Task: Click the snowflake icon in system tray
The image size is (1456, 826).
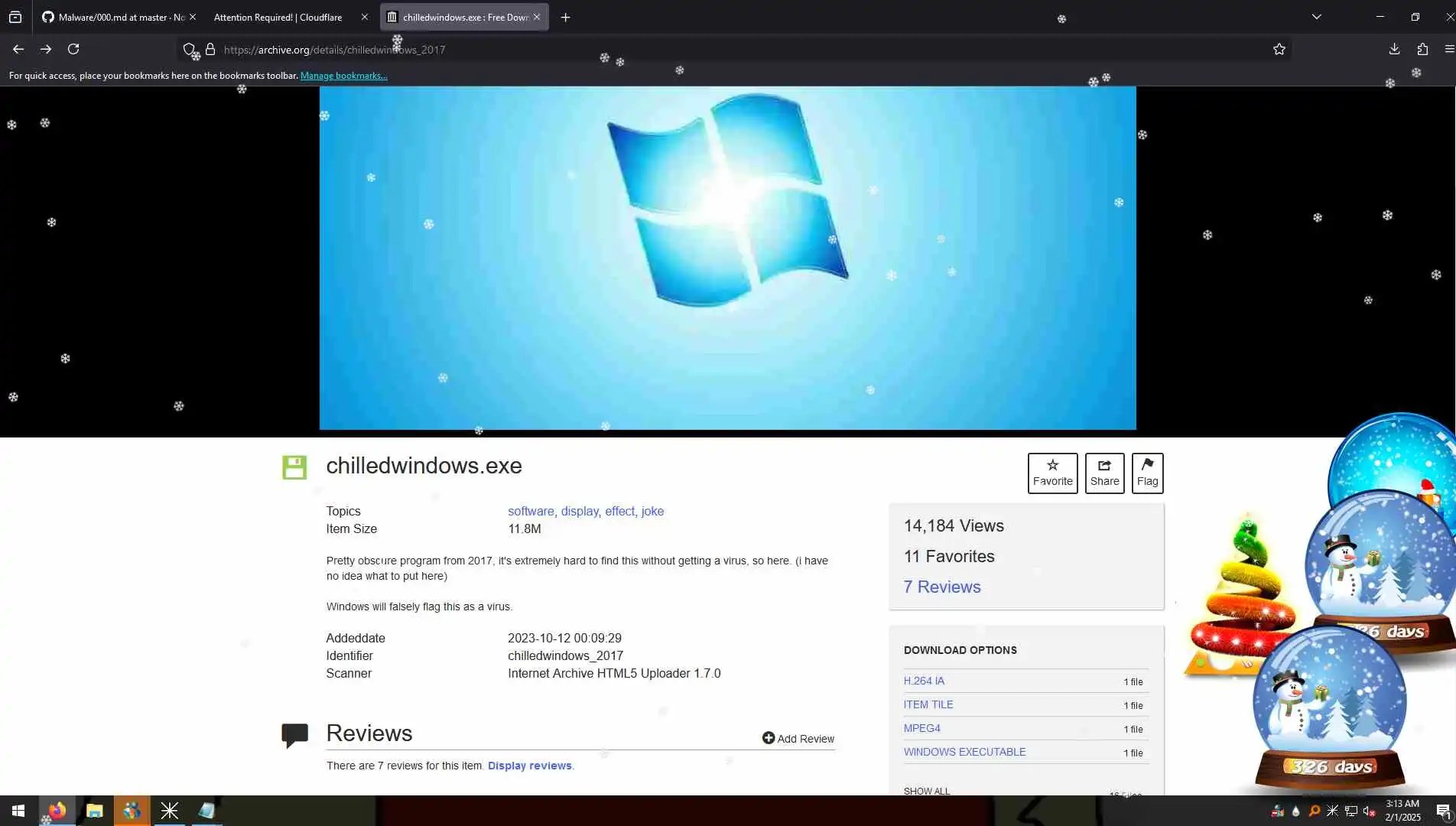Action: [1333, 811]
